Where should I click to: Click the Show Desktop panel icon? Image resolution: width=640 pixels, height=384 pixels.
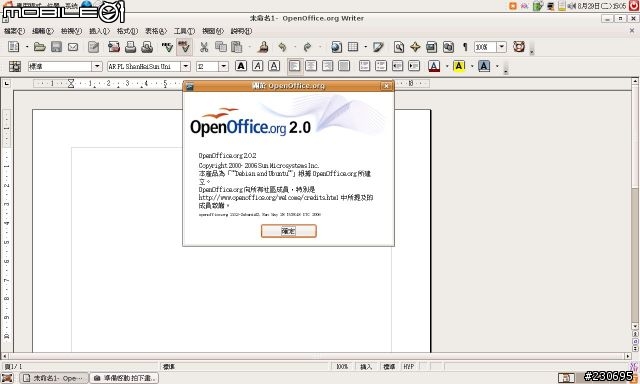click(x=8, y=378)
